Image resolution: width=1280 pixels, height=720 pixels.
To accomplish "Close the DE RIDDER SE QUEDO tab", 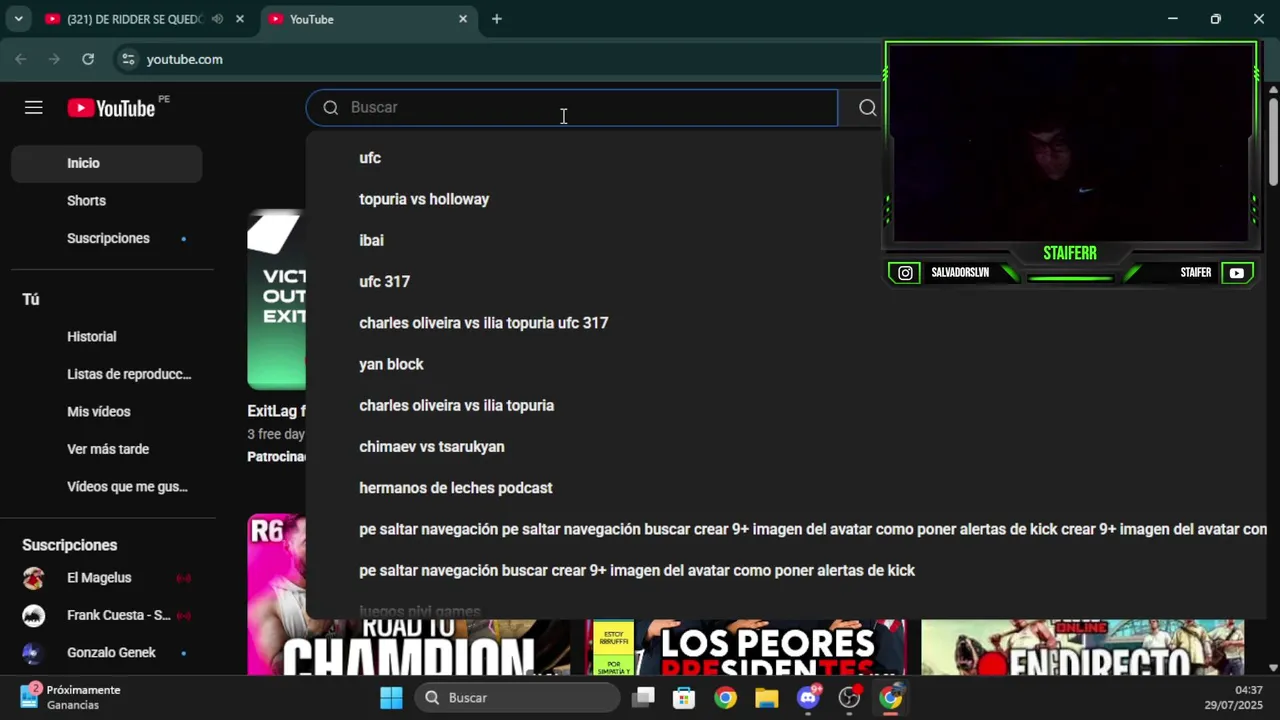I will pos(240,19).
